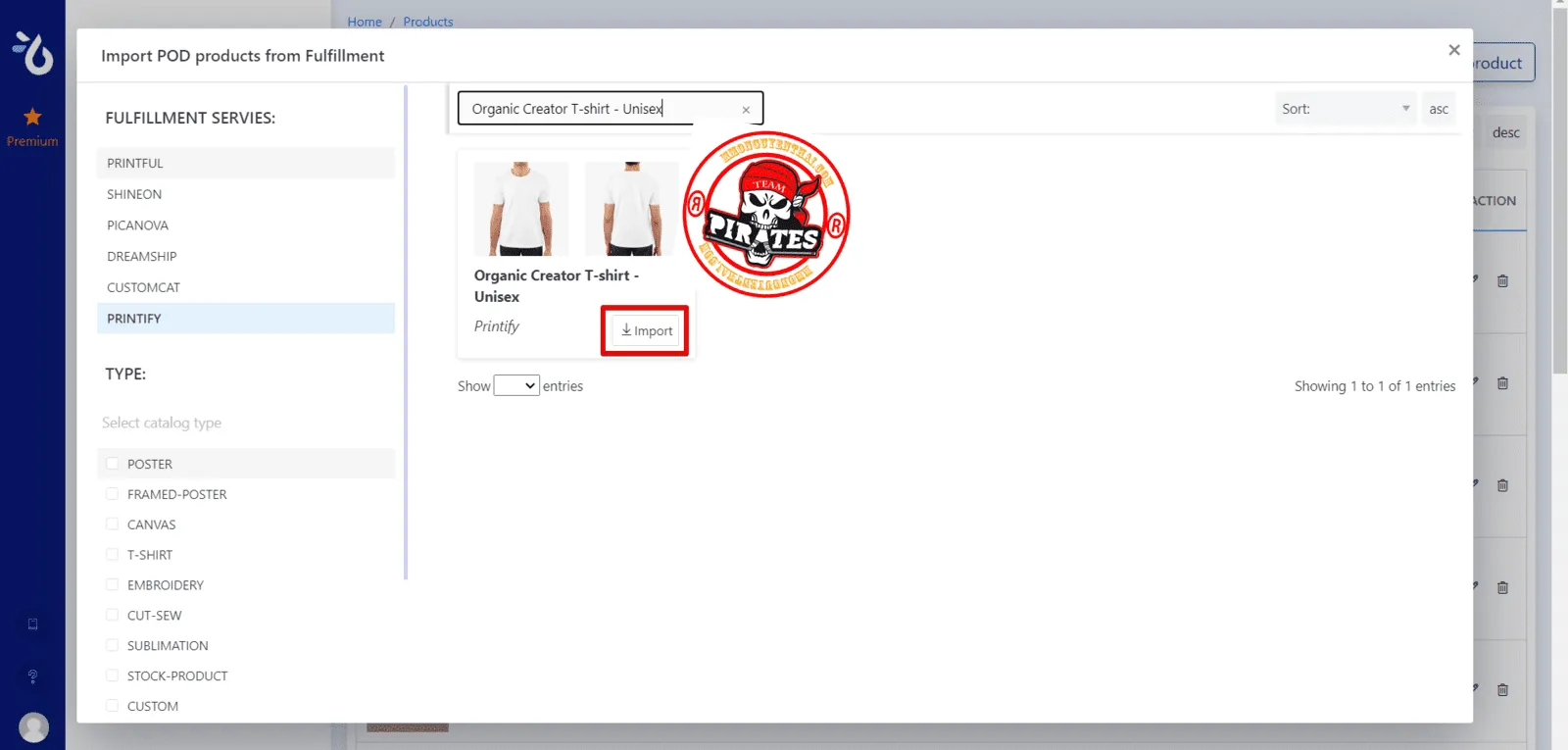The height and width of the screenshot is (750, 1568).
Task: Open the Premium star icon
Action: pos(32,117)
